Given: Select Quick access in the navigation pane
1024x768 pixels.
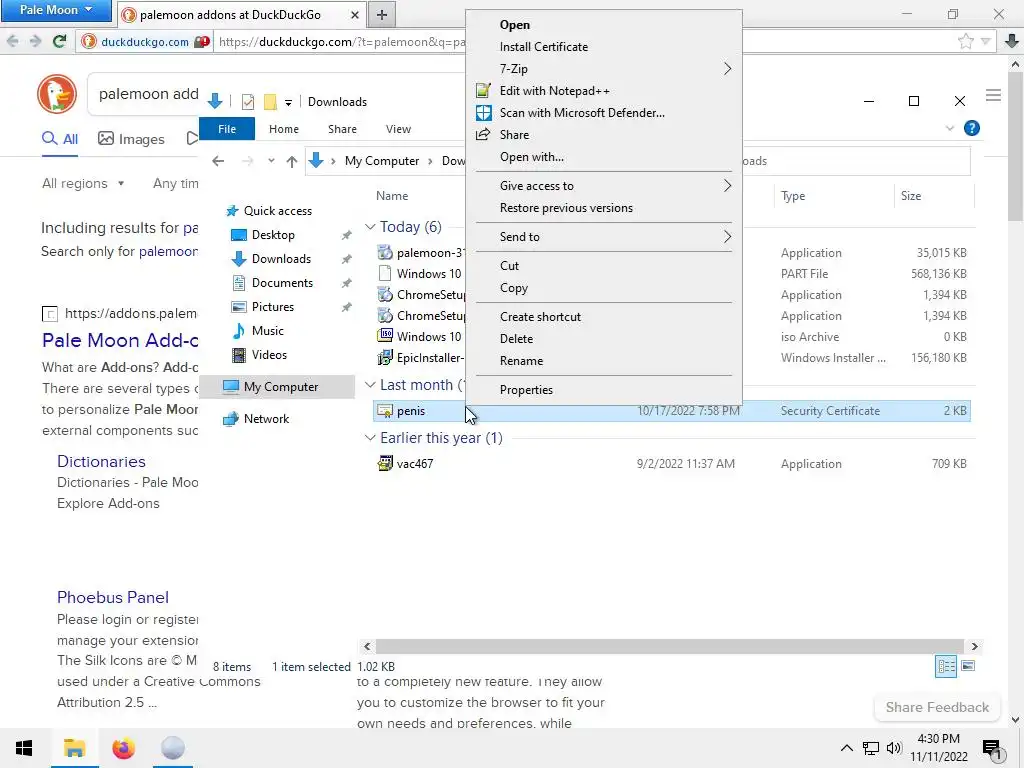Looking at the screenshot, I should tap(278, 211).
